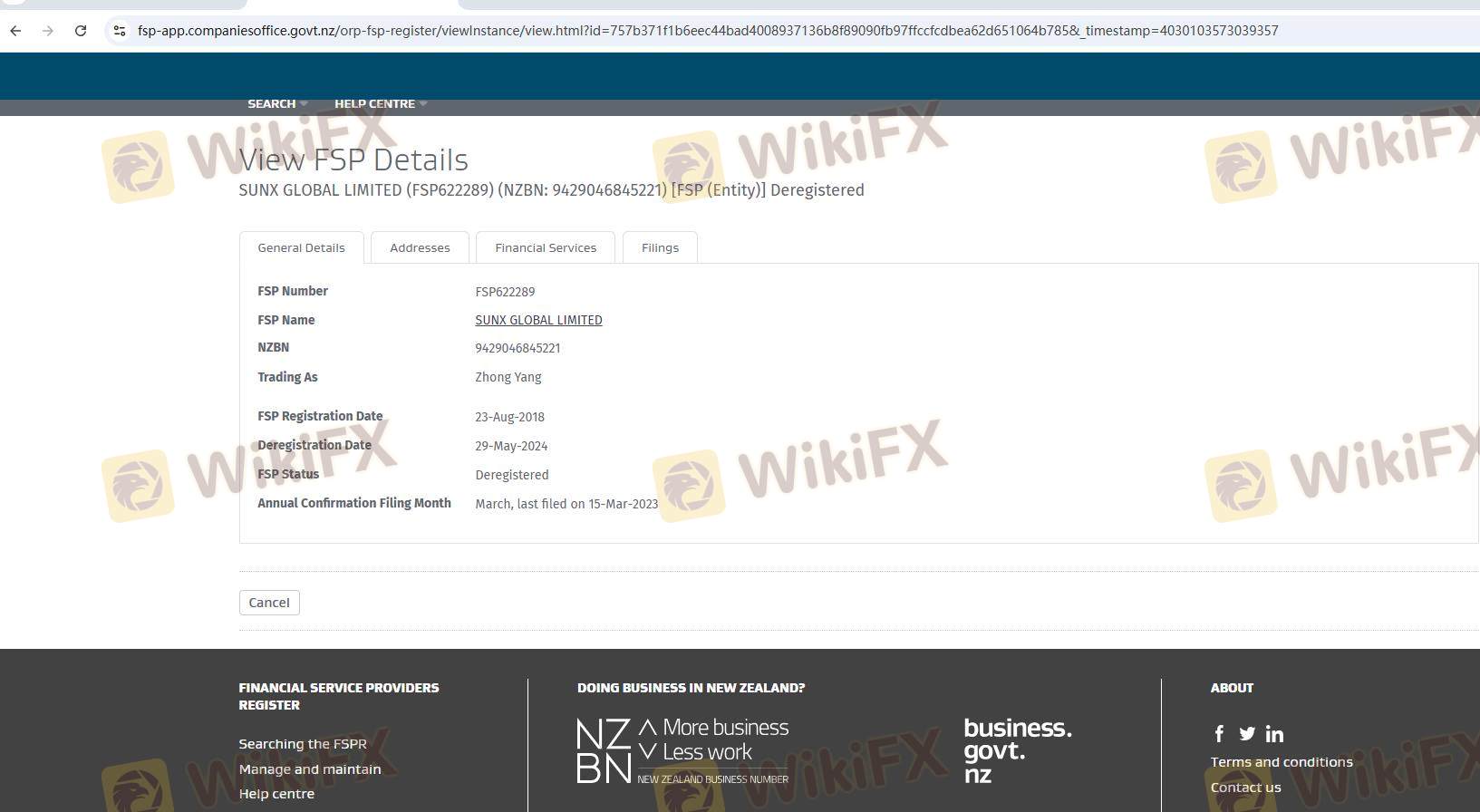The width and height of the screenshot is (1480, 812).
Task: Open site information icon in address bar
Action: click(119, 31)
